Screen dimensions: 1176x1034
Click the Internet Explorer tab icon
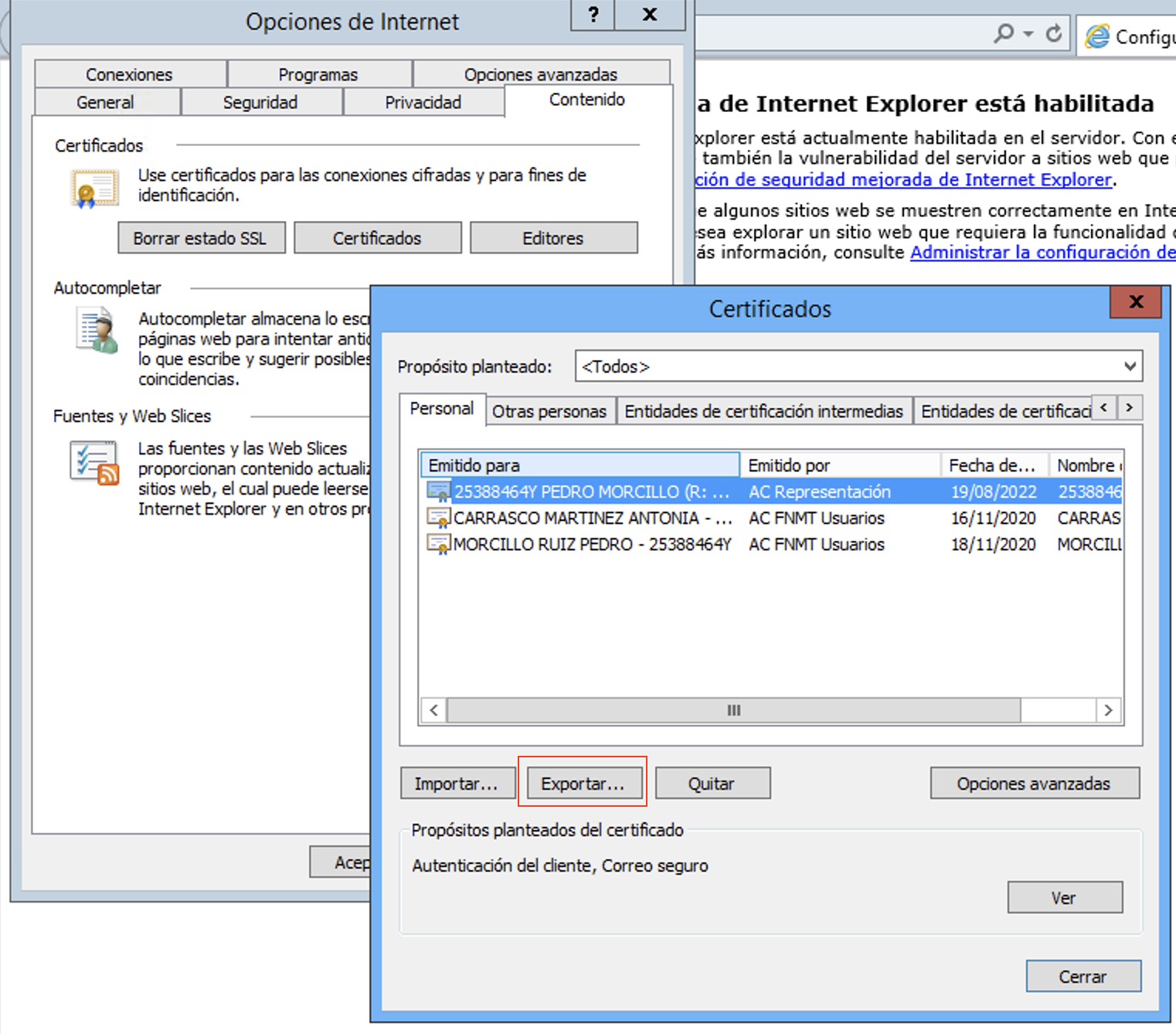[1097, 36]
